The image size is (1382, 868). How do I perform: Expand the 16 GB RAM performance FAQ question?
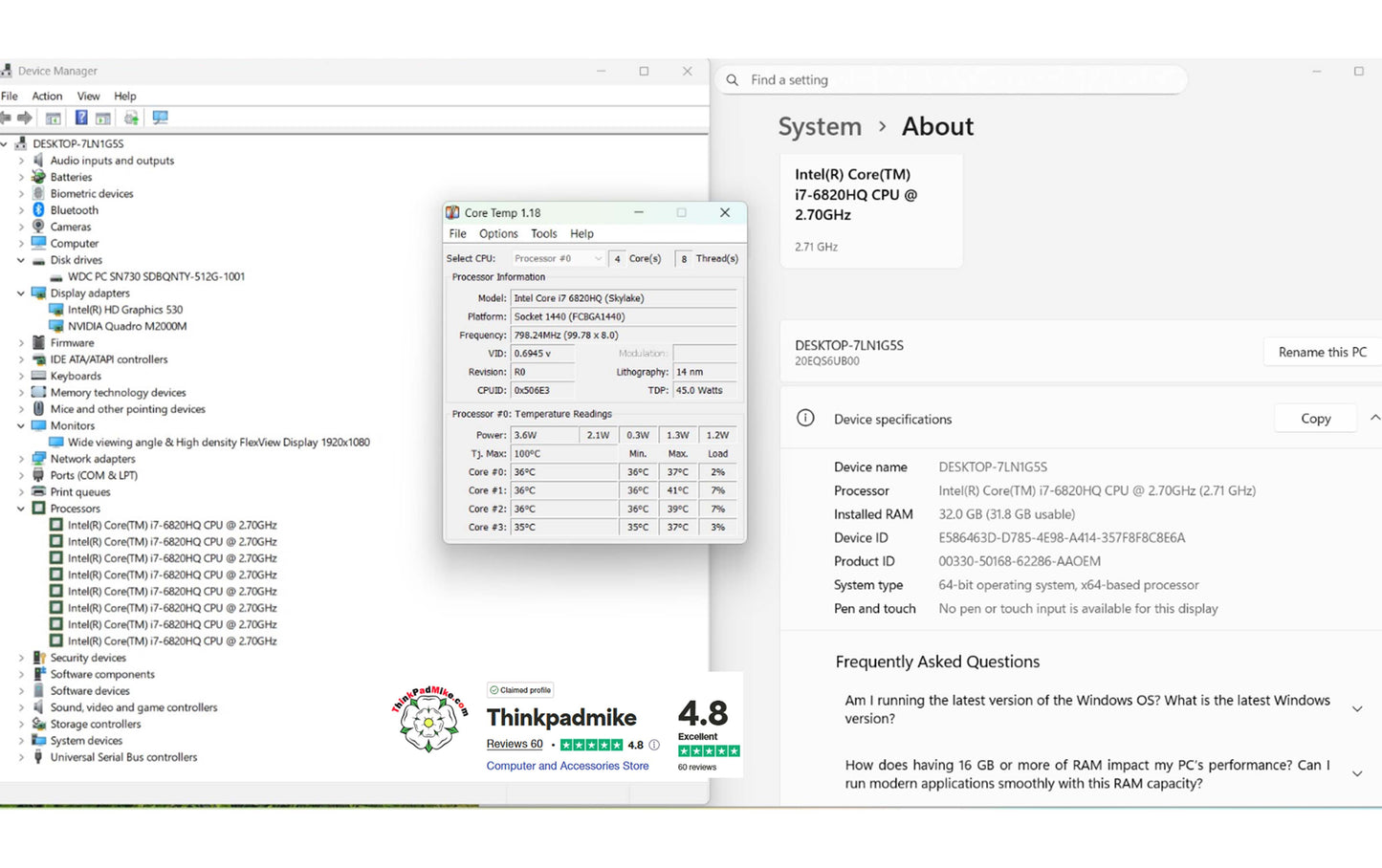point(1357,774)
